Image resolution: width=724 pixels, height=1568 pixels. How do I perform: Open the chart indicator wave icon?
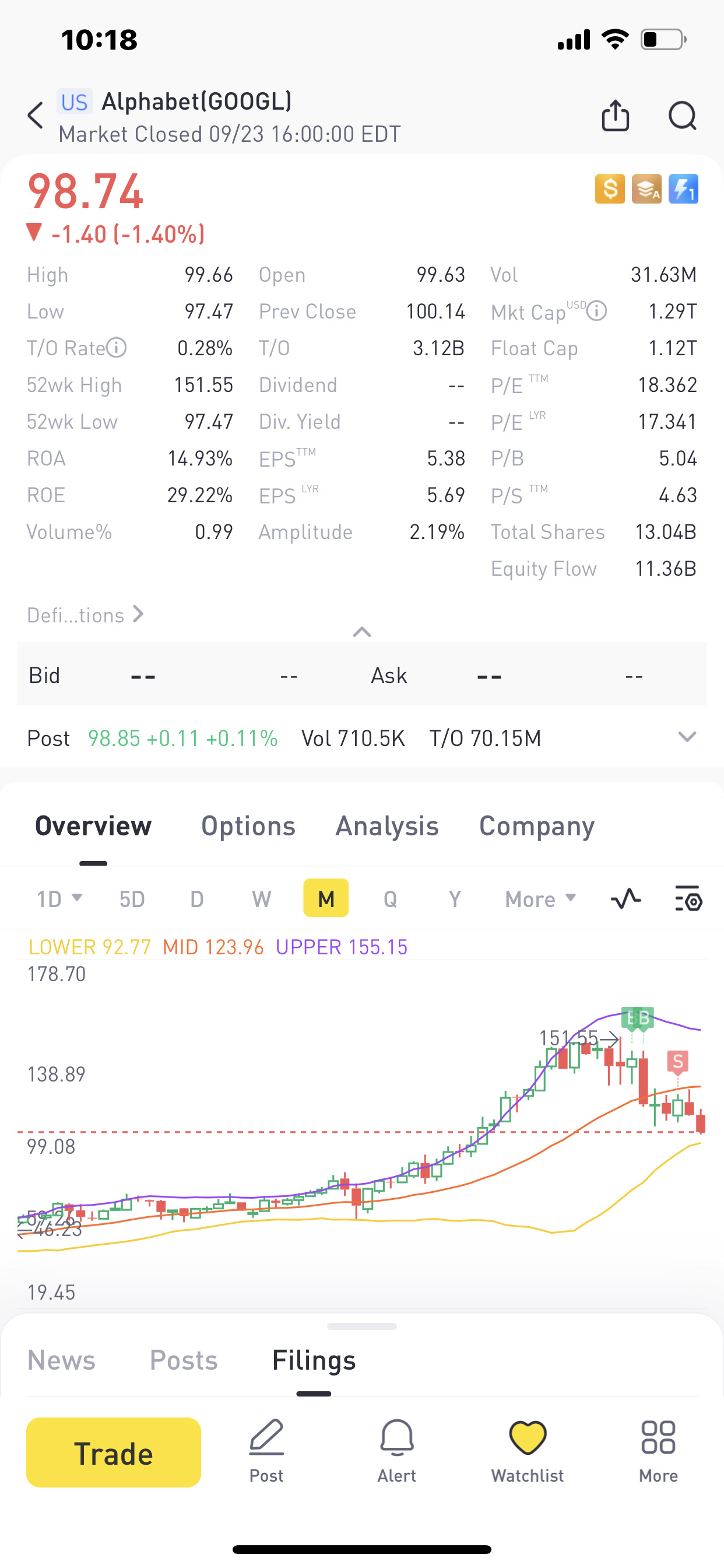point(625,898)
